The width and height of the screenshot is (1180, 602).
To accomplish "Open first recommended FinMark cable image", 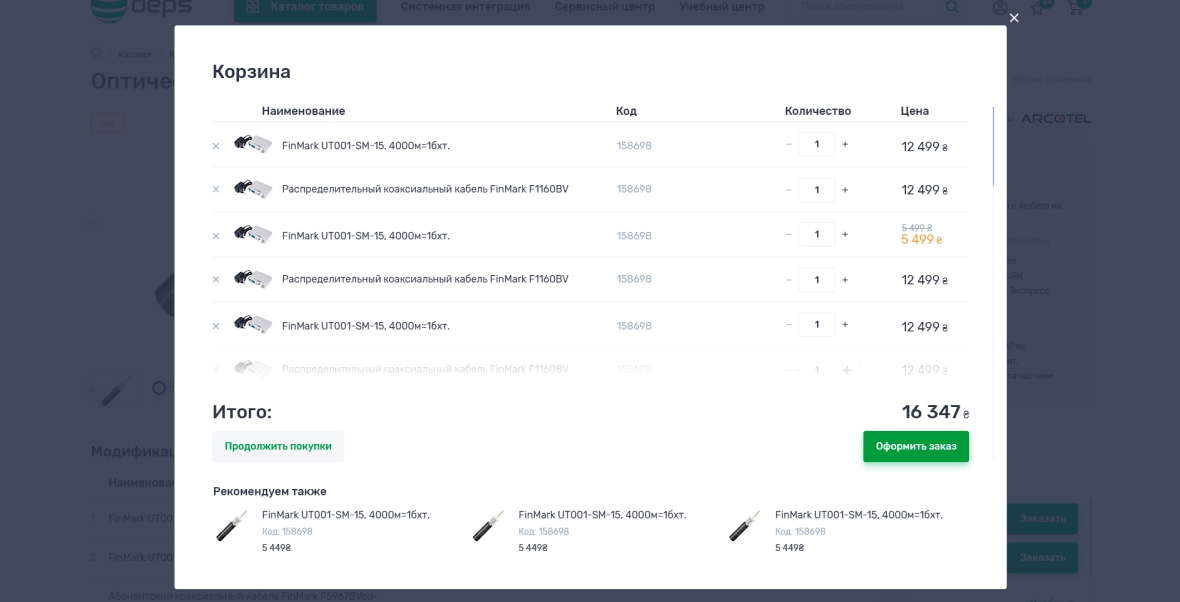I will (x=232, y=526).
